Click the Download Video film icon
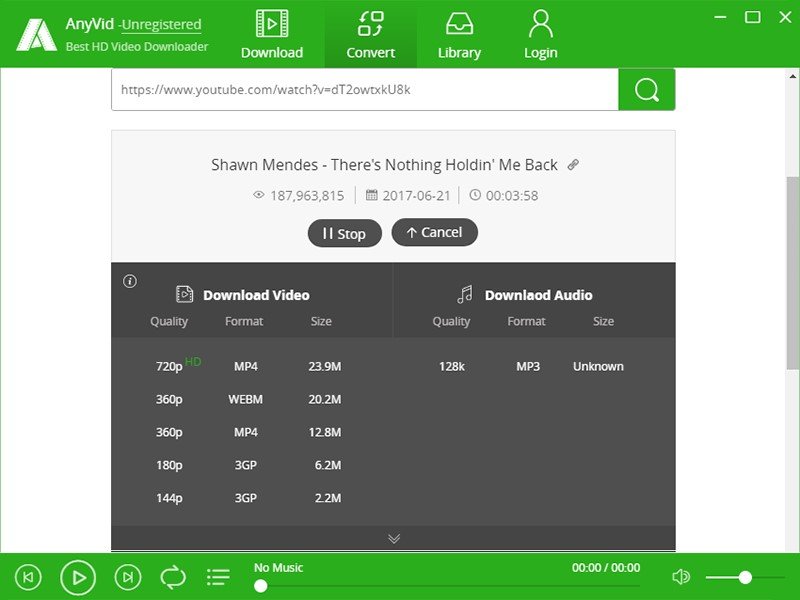Image resolution: width=800 pixels, height=600 pixels. point(184,294)
